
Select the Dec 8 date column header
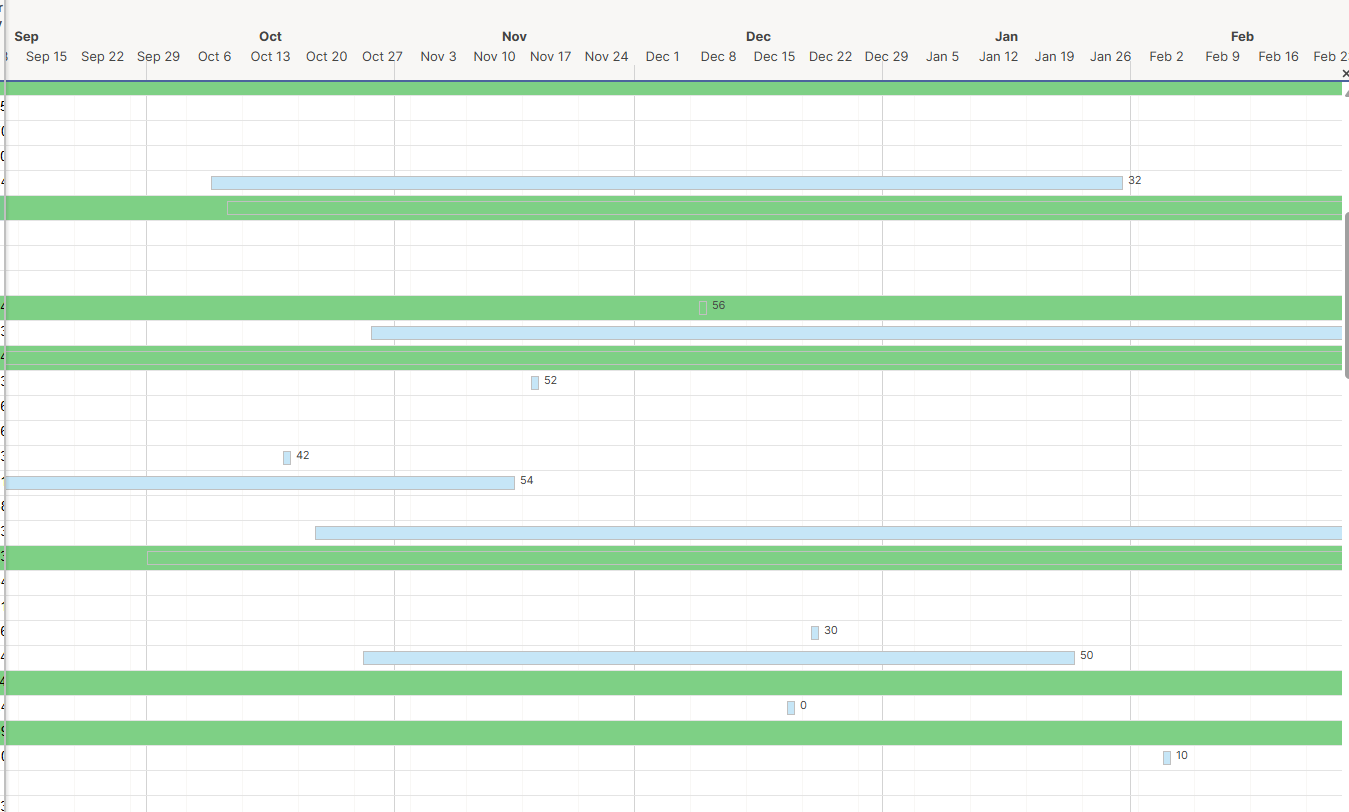coord(717,57)
